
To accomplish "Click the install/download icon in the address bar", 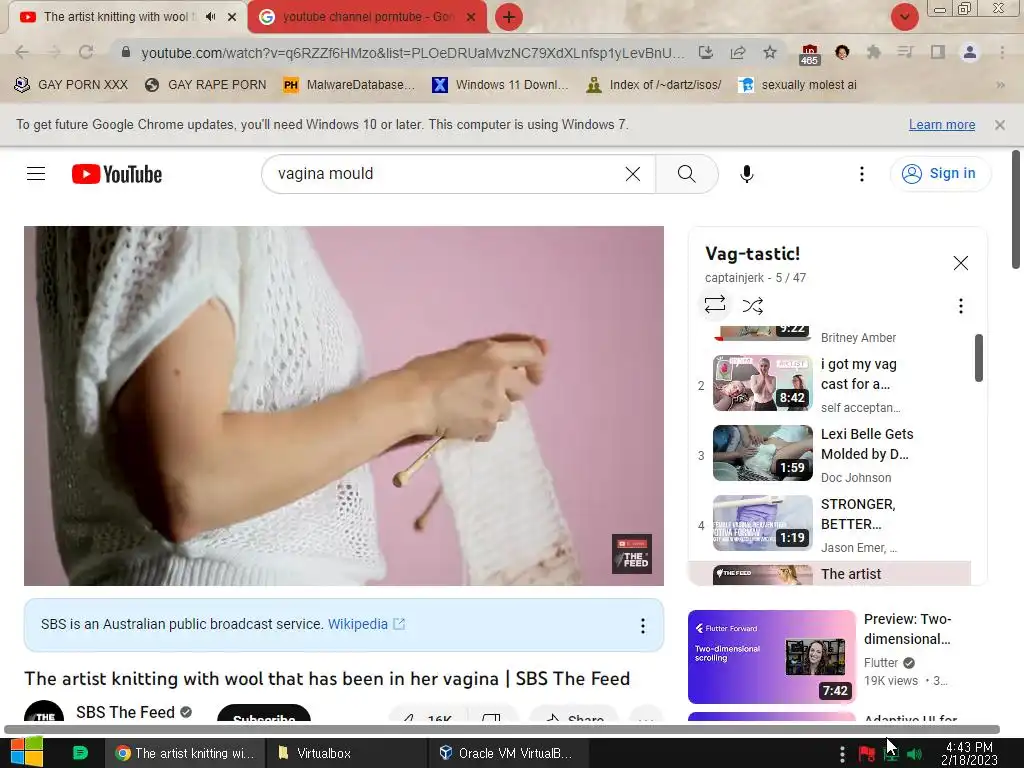I will tap(705, 52).
